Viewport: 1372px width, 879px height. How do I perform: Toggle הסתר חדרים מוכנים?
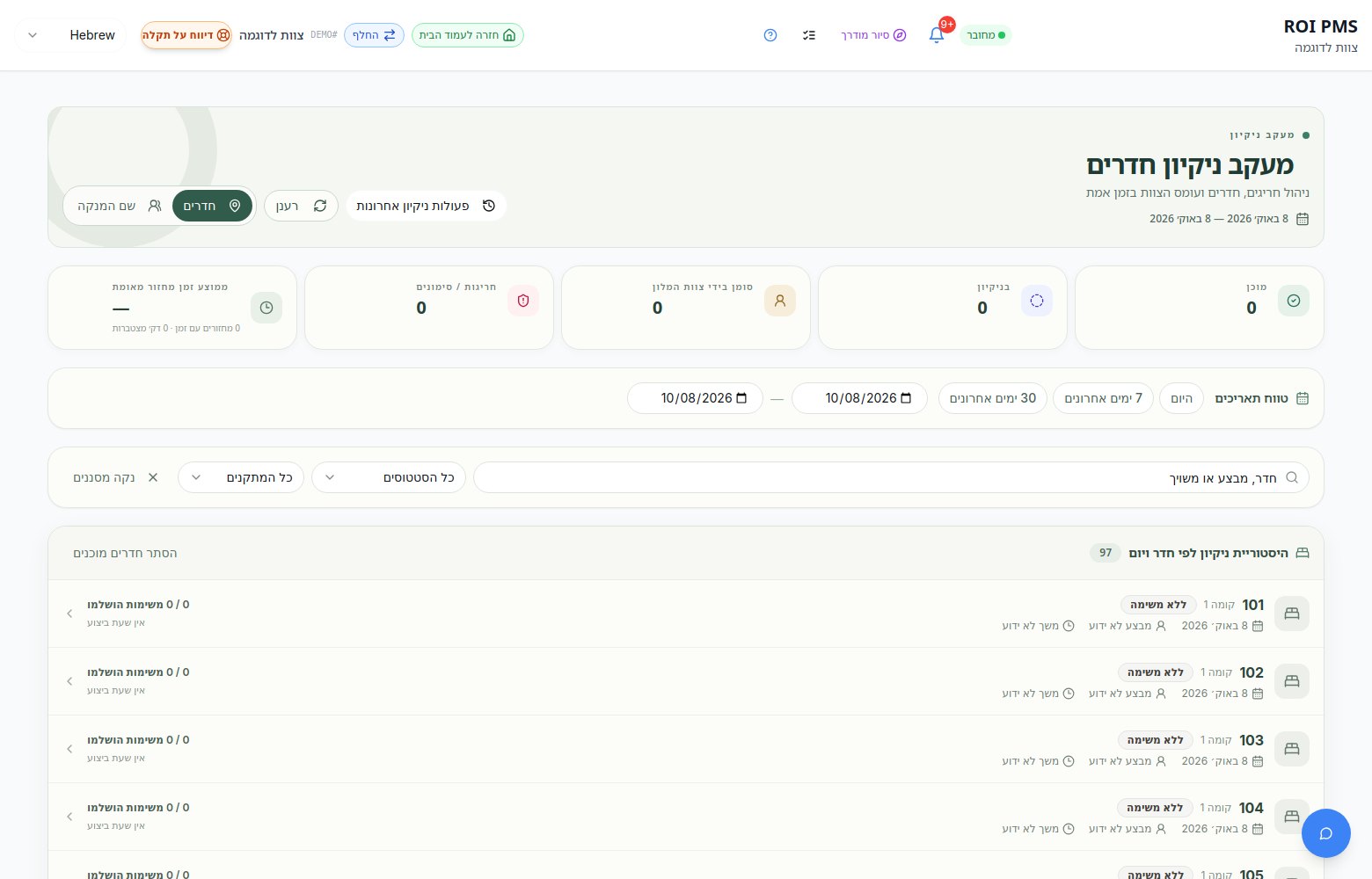[125, 553]
